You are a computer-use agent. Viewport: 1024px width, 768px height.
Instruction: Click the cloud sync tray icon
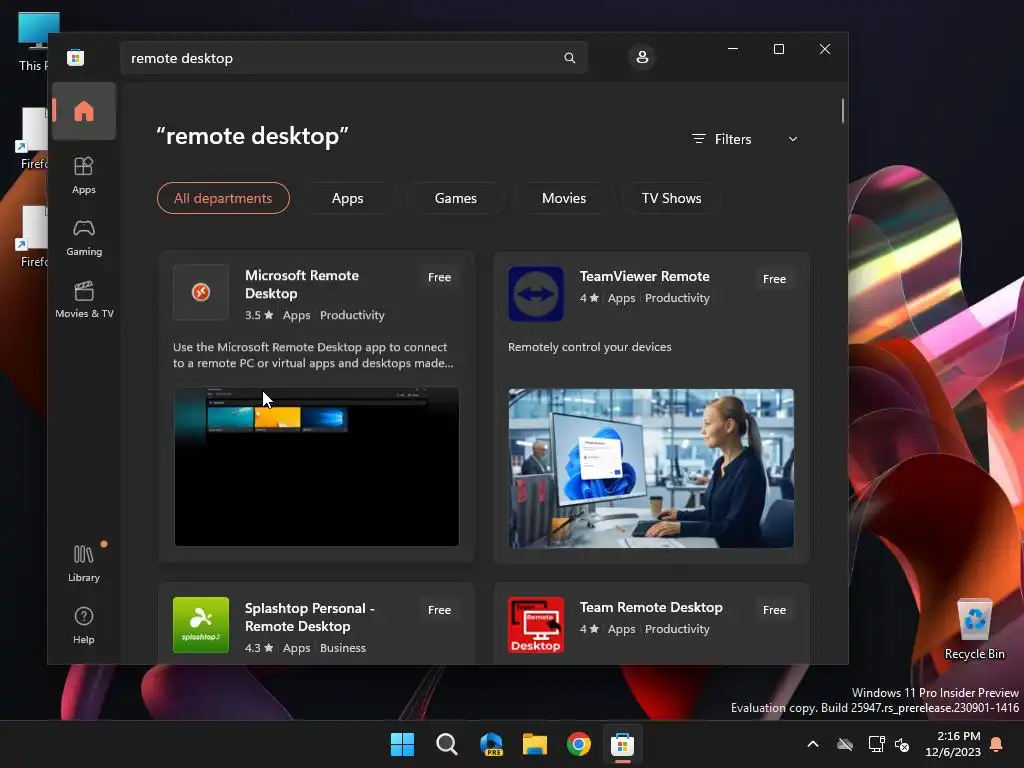pos(845,744)
